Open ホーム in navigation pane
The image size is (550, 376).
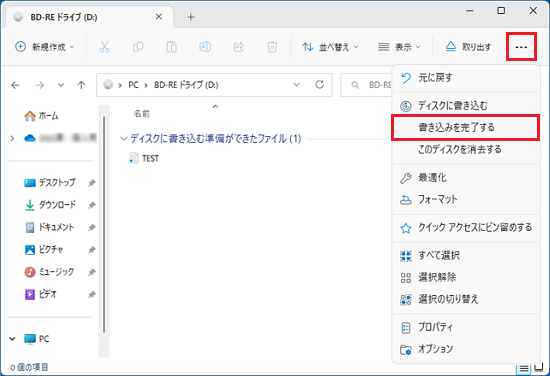[x=41, y=116]
